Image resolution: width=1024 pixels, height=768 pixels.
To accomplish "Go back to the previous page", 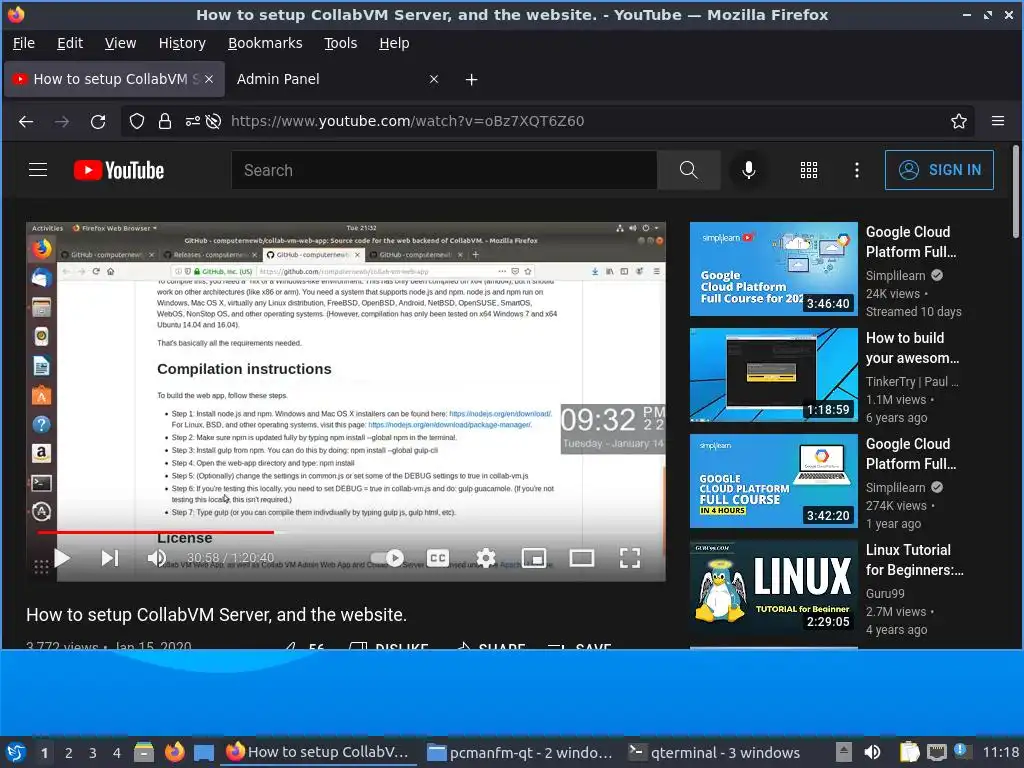I will coord(25,121).
